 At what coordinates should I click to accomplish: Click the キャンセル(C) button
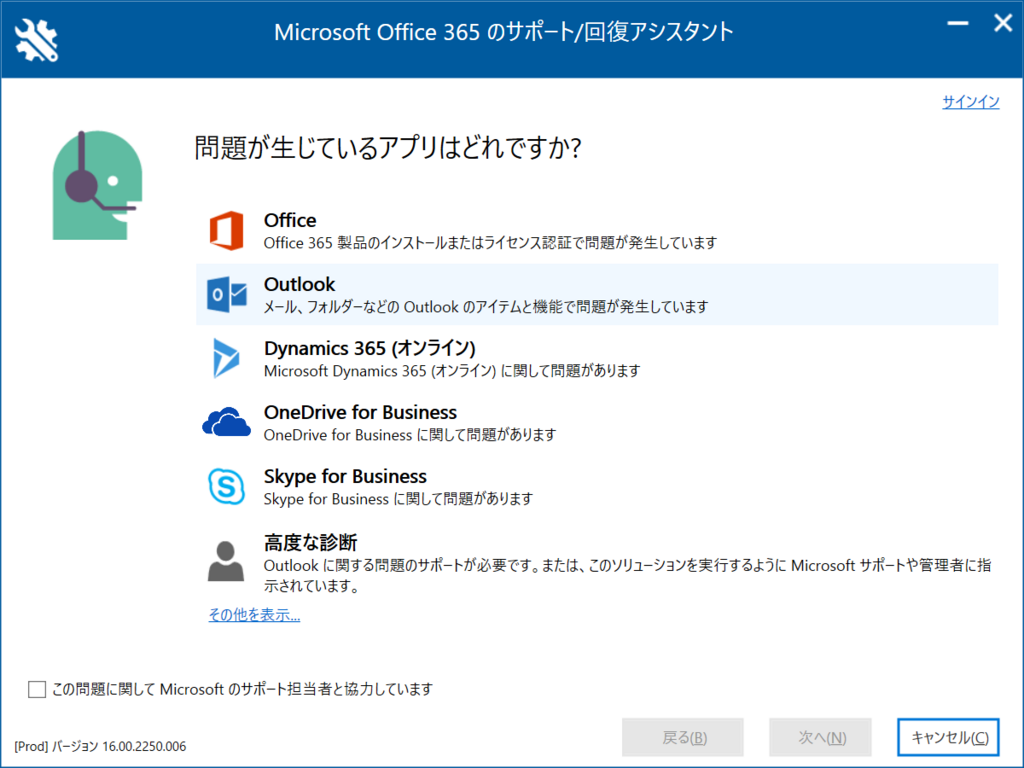[x=948, y=737]
